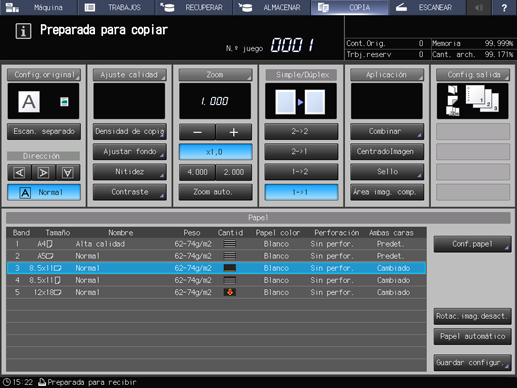Open help with the question mark icon

(x=504, y=7)
